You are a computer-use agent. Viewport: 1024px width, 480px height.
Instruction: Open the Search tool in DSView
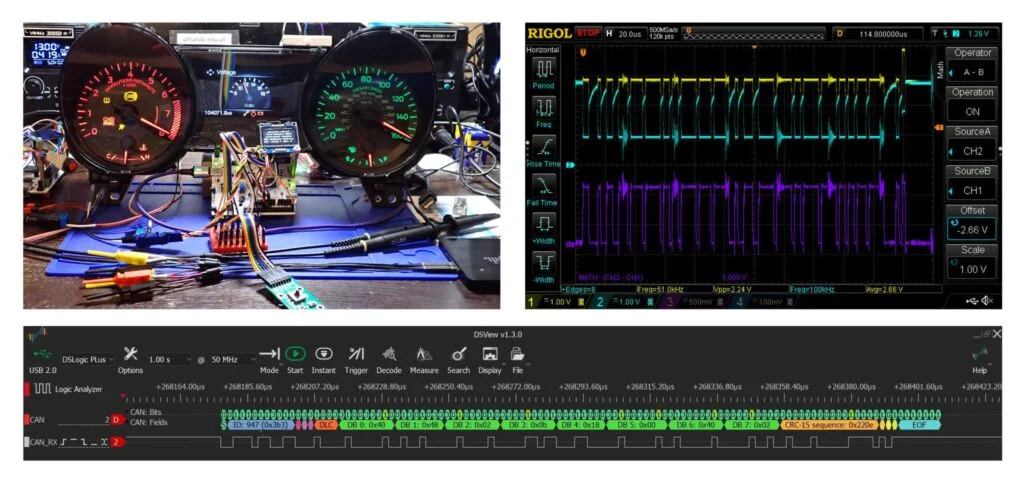point(458,354)
